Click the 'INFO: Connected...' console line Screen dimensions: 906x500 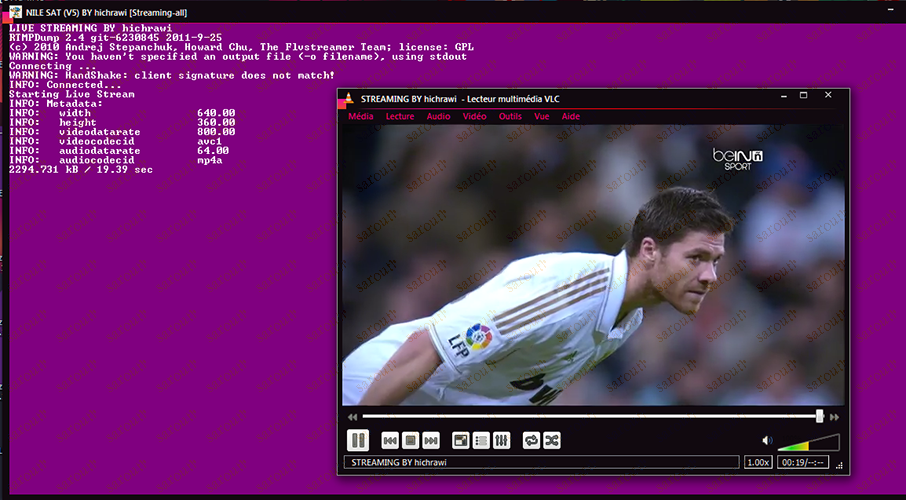point(65,85)
